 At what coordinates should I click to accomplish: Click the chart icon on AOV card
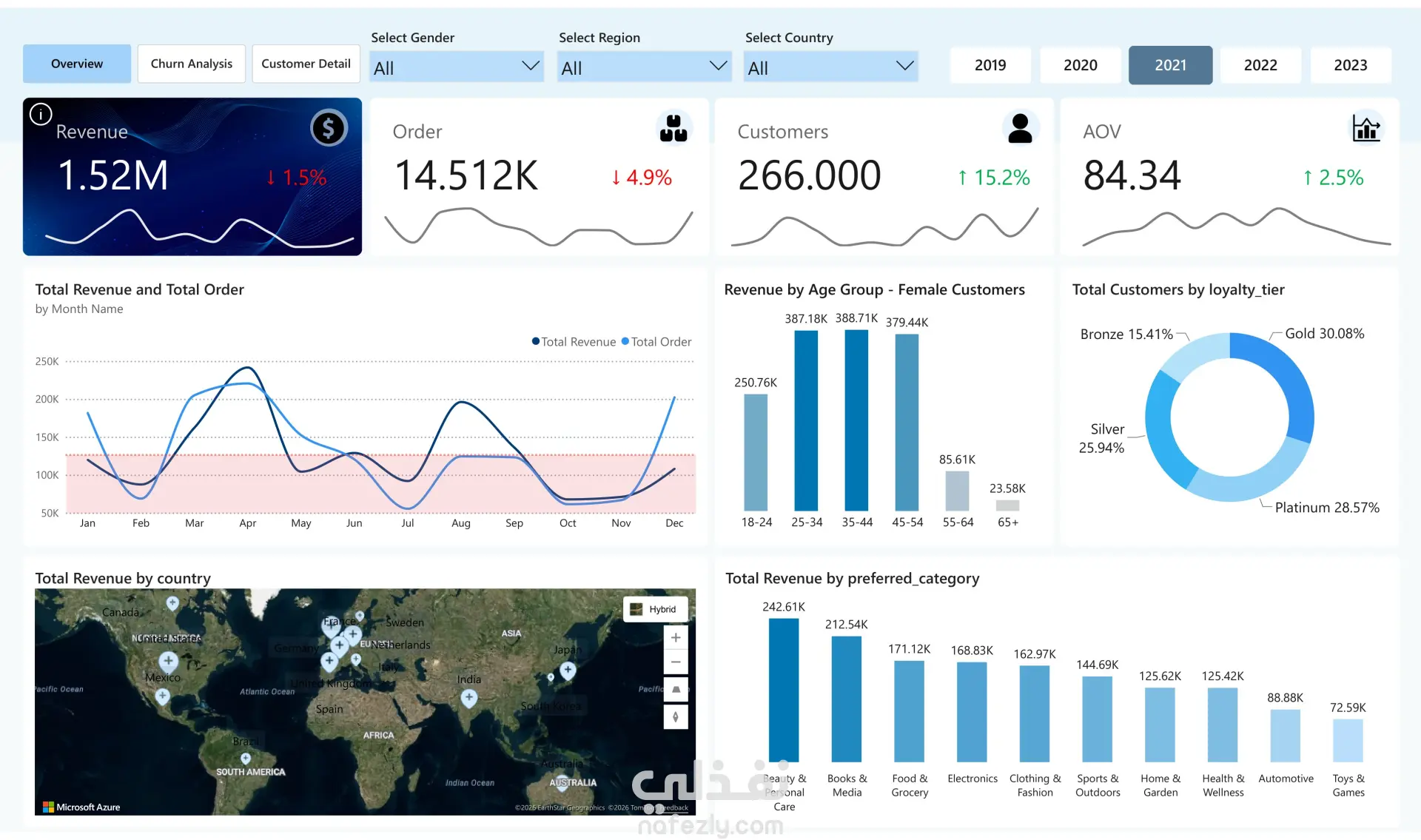tap(1366, 128)
